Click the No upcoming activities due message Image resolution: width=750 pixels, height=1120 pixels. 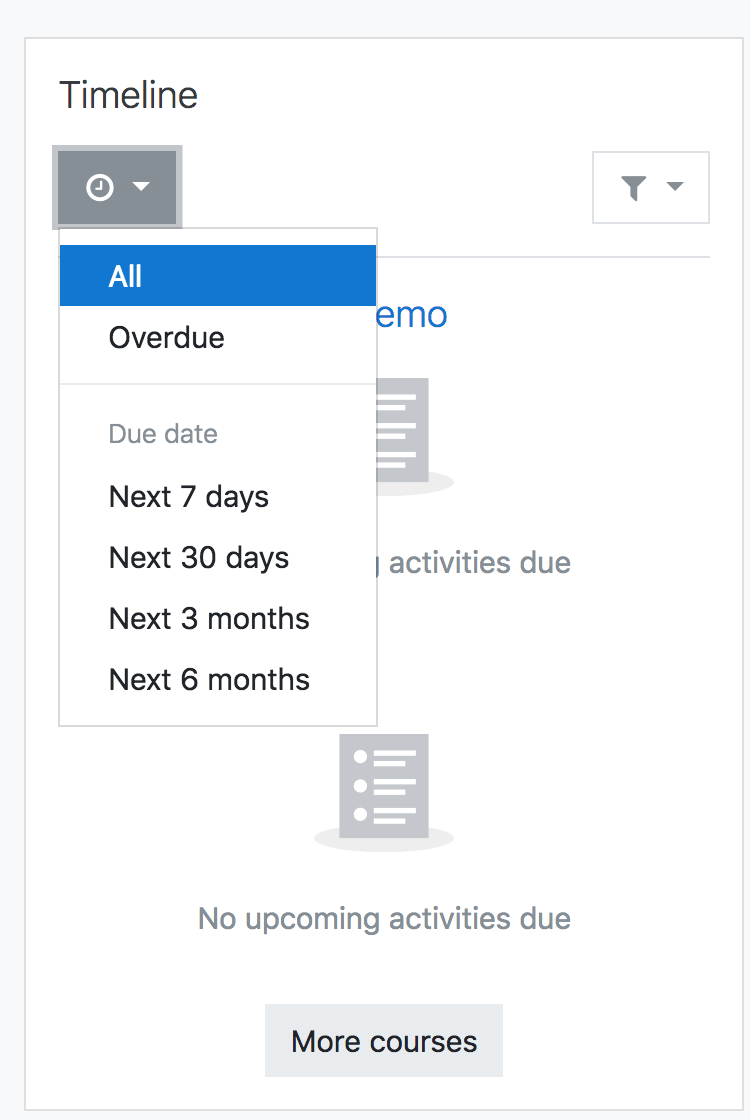[x=384, y=919]
